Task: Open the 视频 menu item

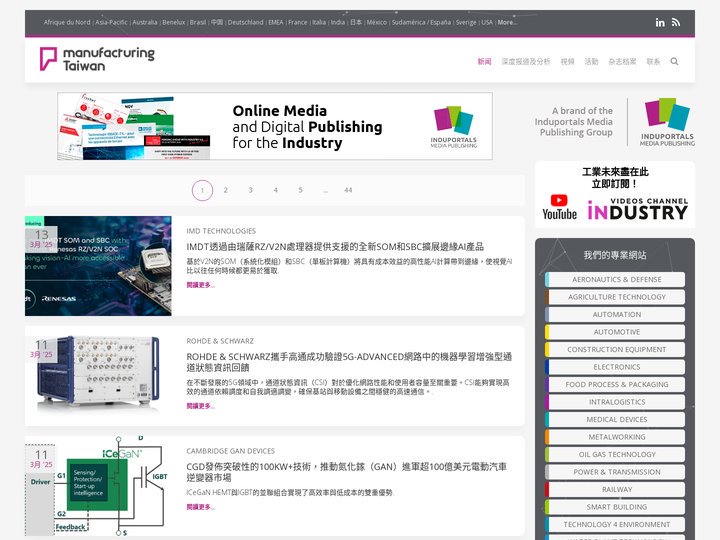Action: point(567,62)
